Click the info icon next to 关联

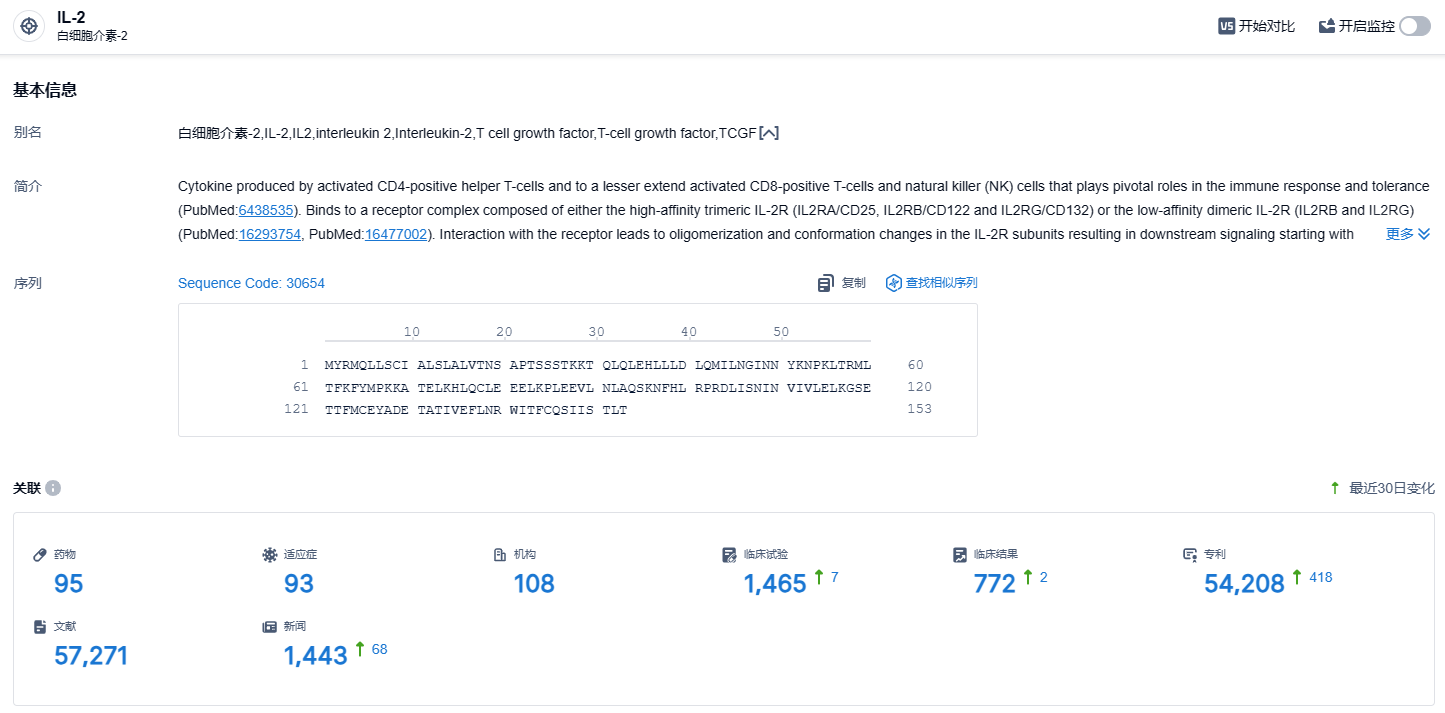click(x=53, y=488)
